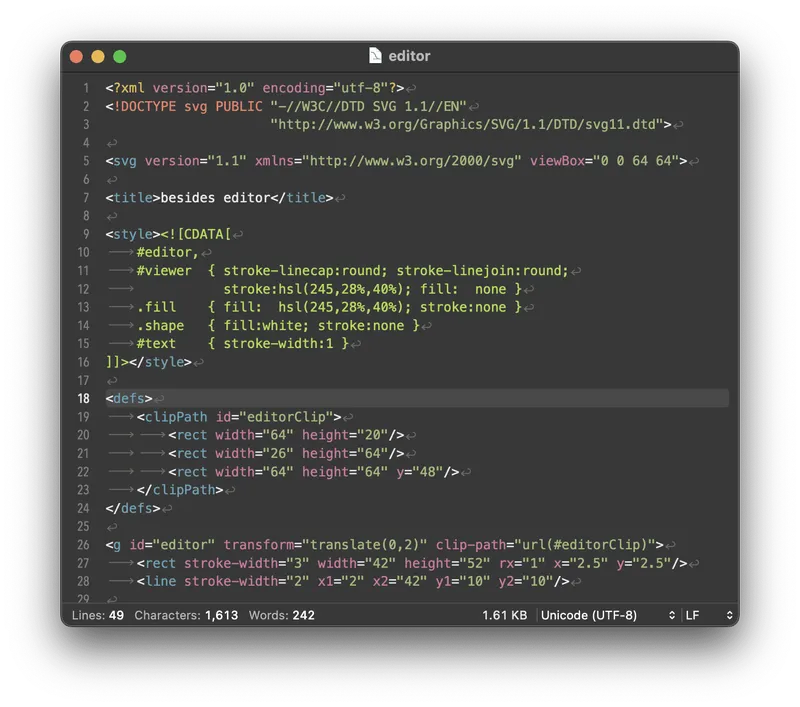Click the 'y="48"' attribute on line 22

tap(419, 472)
